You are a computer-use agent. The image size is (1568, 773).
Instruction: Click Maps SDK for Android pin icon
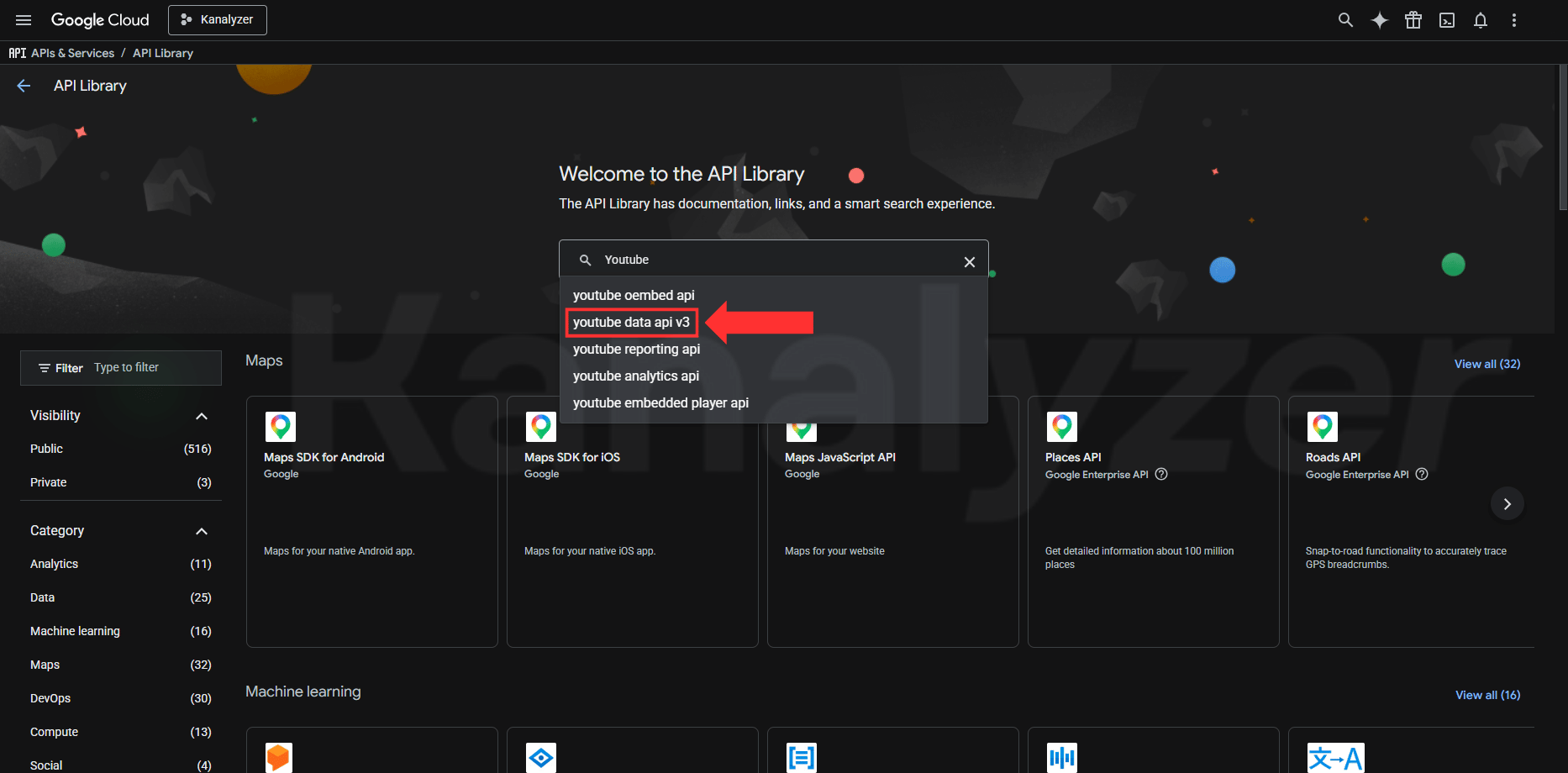(281, 427)
